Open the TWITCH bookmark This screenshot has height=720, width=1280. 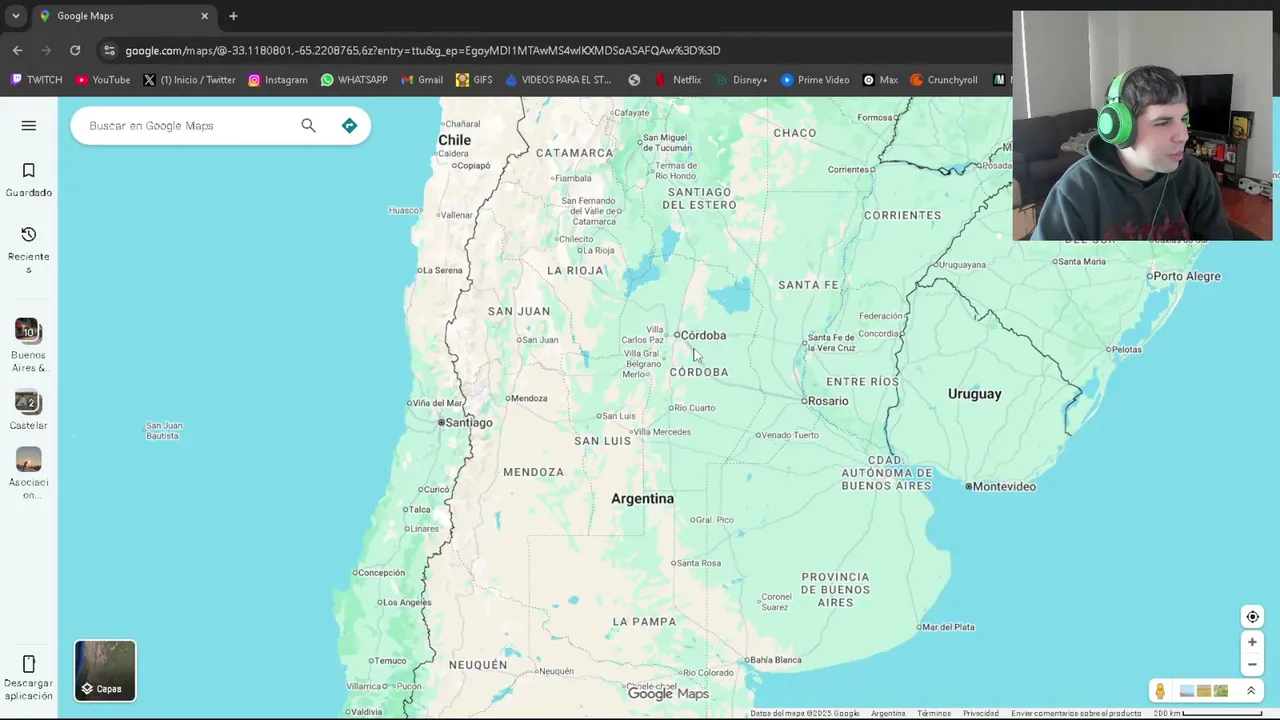36,80
